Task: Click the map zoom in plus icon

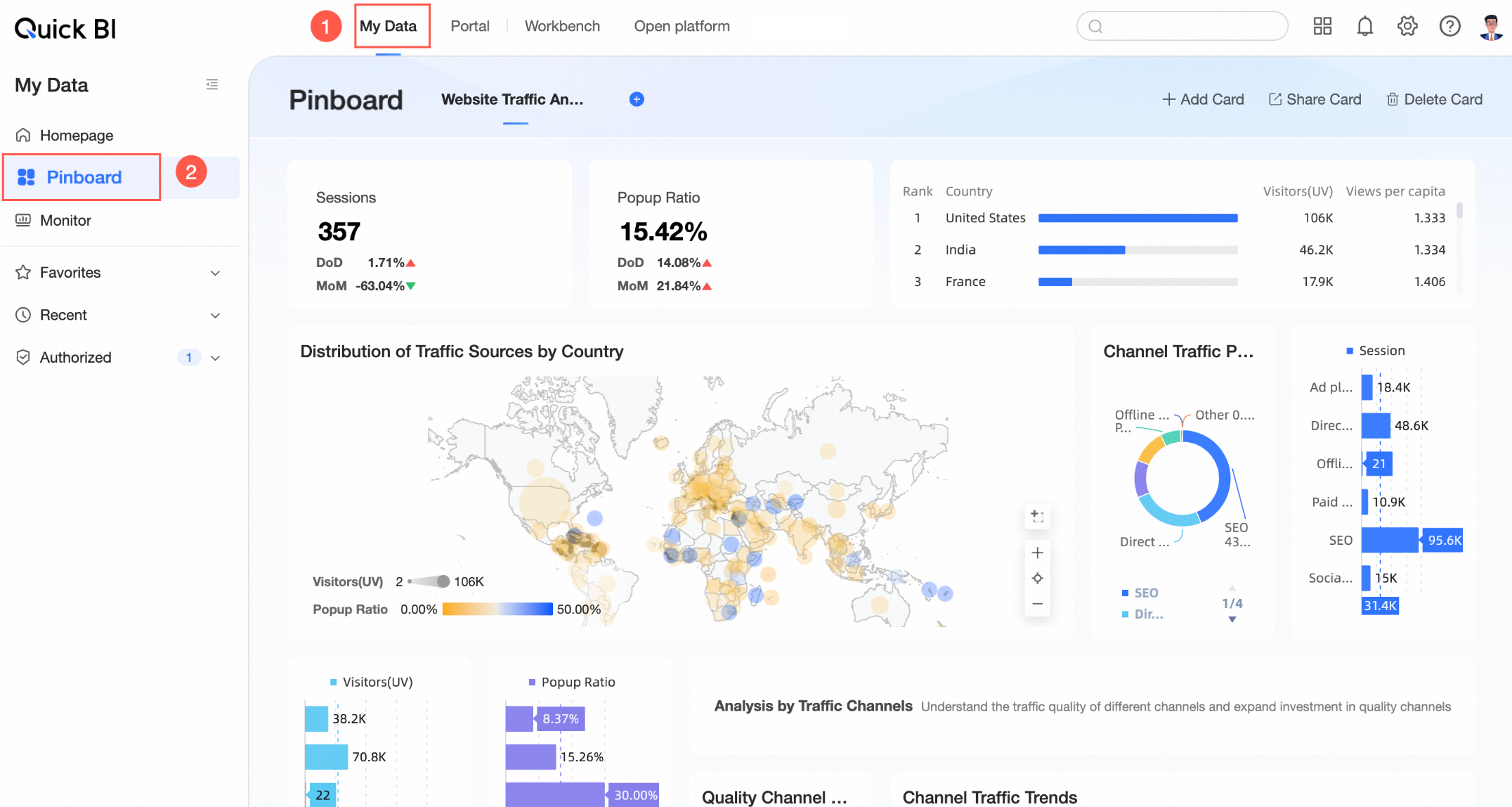Action: coord(1037,553)
